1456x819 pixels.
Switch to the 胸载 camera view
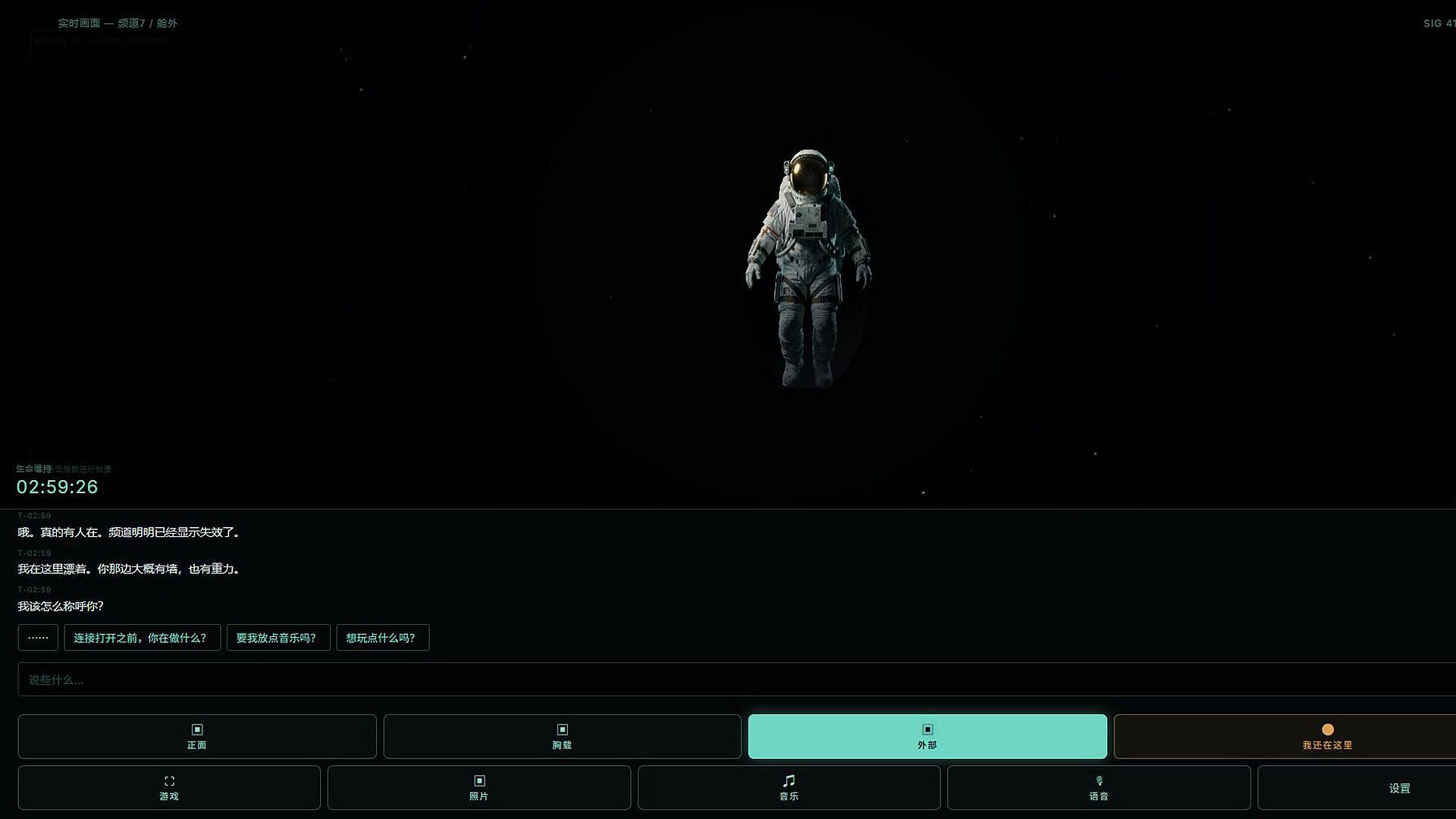[x=562, y=736]
